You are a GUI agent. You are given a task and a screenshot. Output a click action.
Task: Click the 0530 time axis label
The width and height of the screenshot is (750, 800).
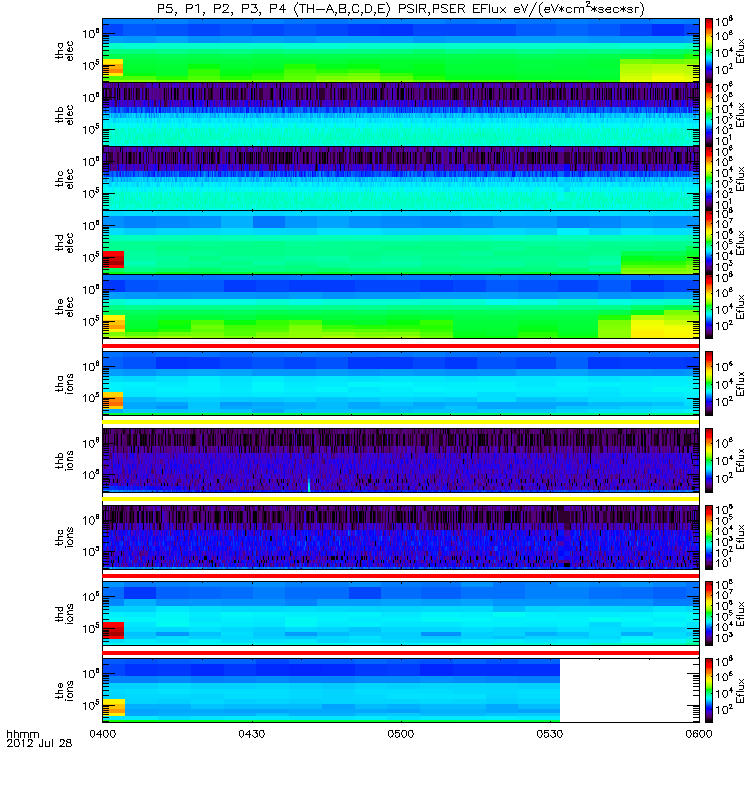pyautogui.click(x=550, y=734)
